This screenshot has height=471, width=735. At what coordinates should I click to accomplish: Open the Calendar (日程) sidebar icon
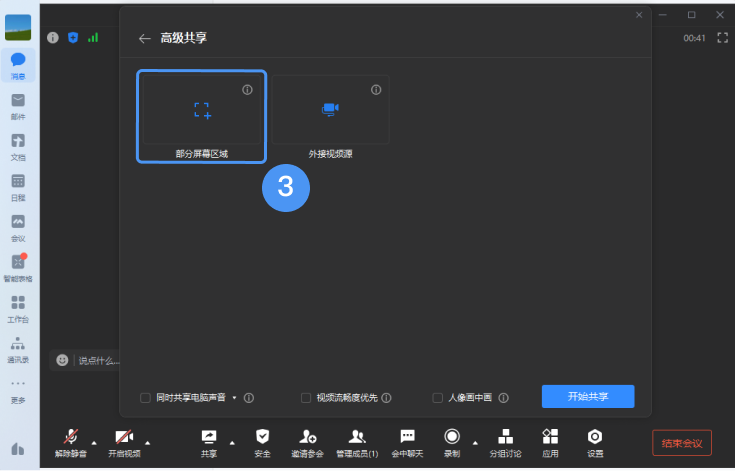tap(18, 187)
